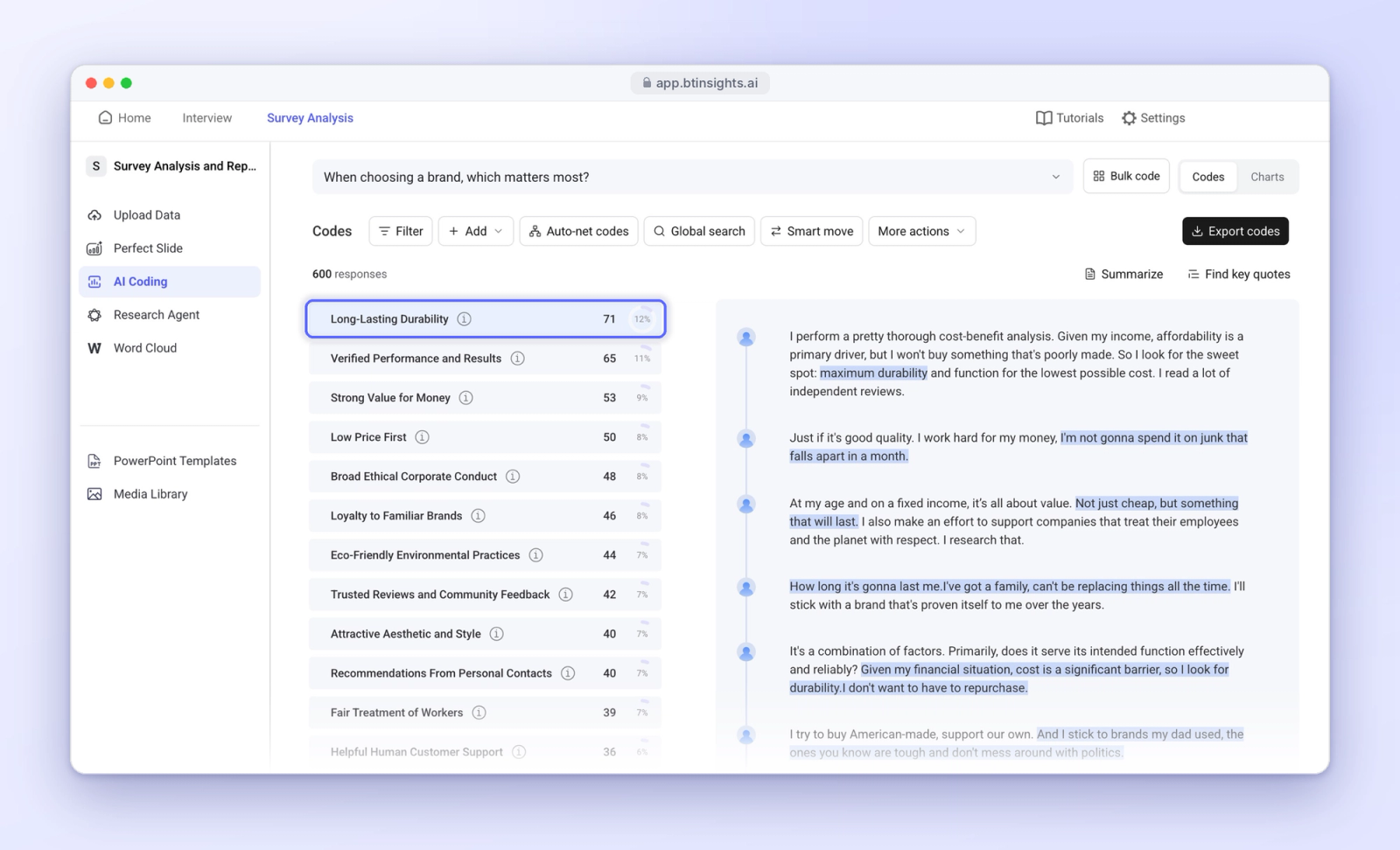Click the Research Agent icon
1400x850 pixels.
pyautogui.click(x=94, y=315)
